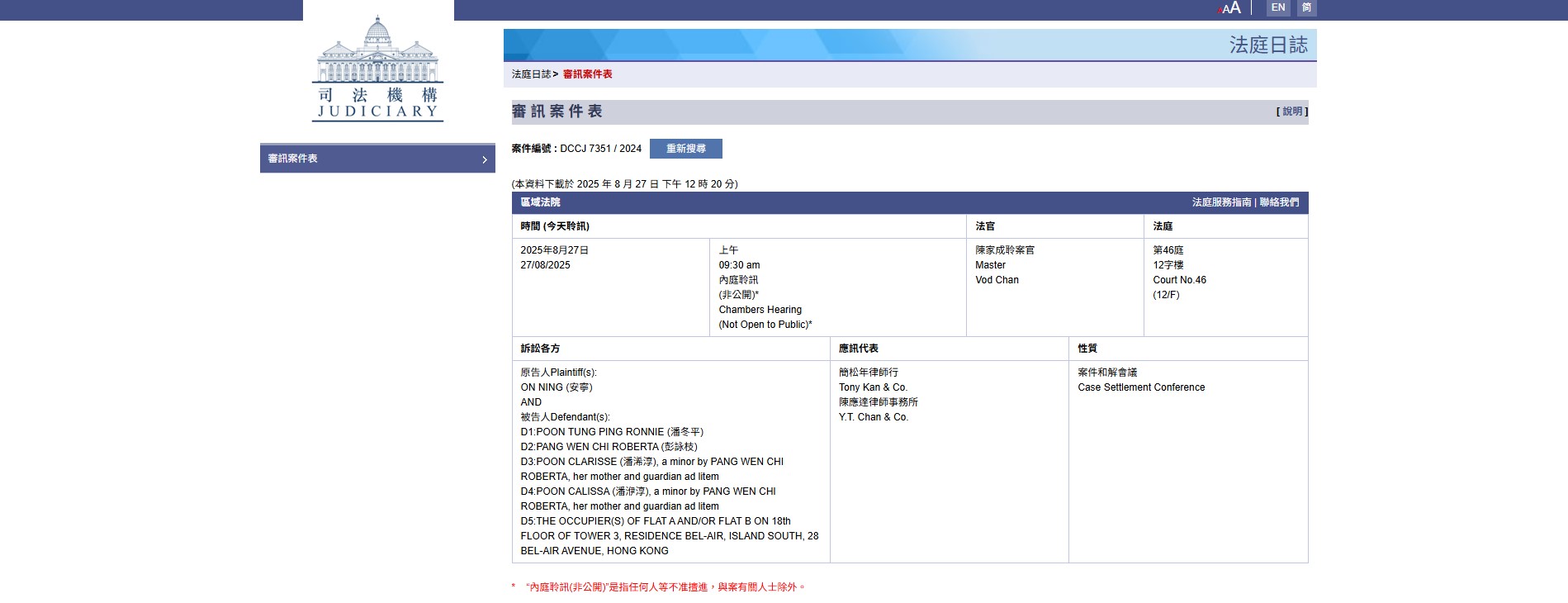Click the case number DCCJ 7351 / 2024
The height and width of the screenshot is (603, 1568).
click(x=600, y=149)
